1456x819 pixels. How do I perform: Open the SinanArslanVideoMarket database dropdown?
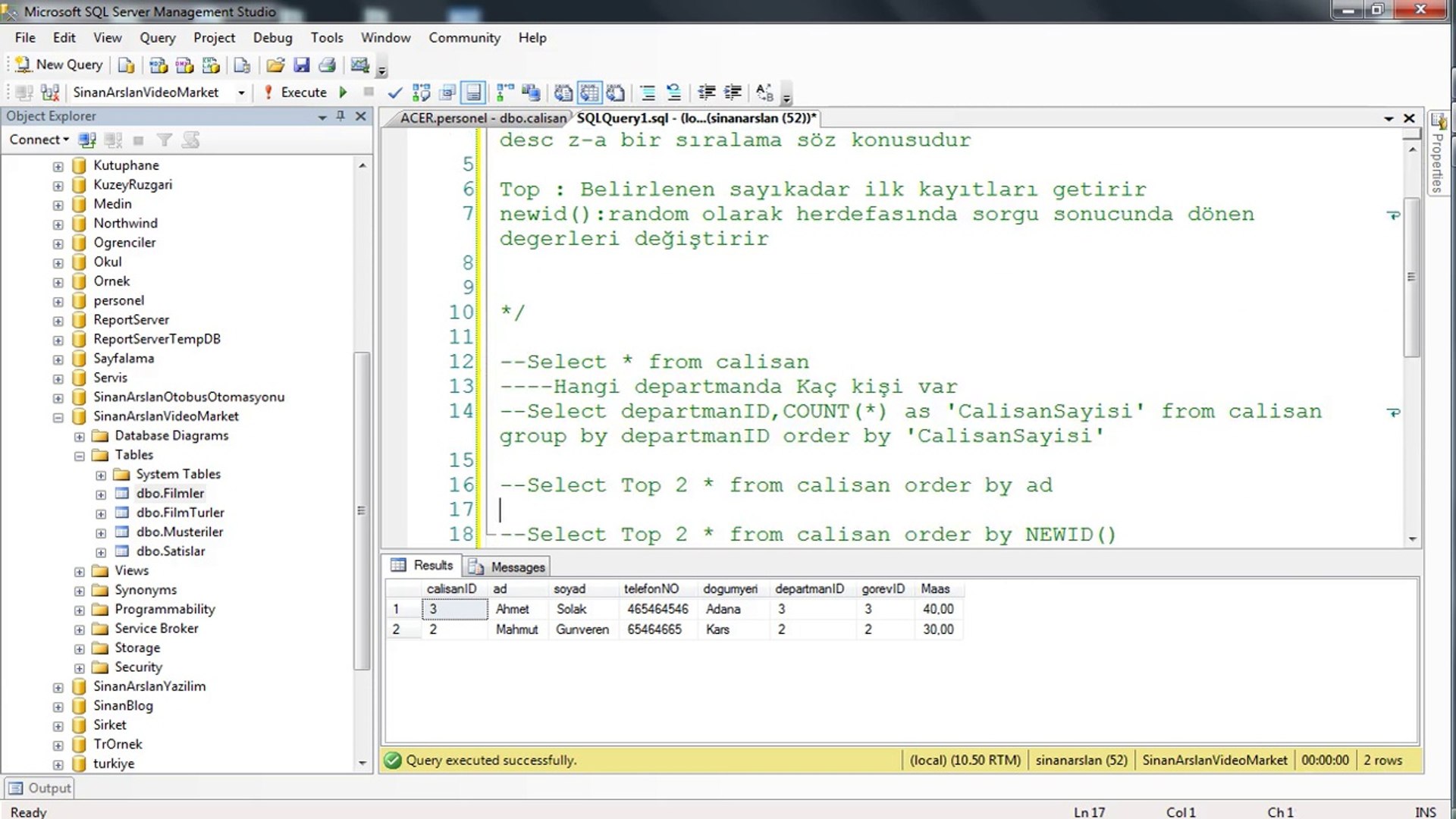click(x=241, y=93)
